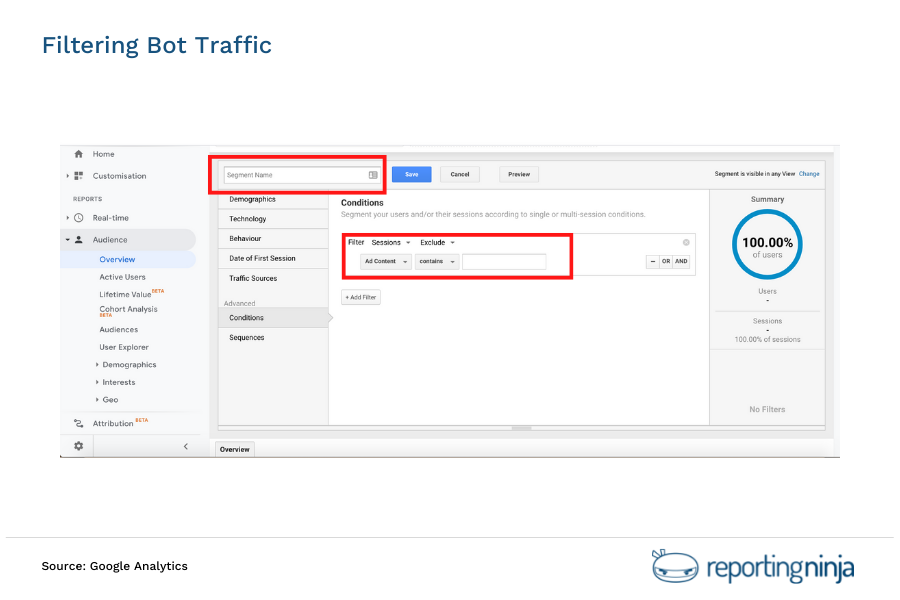Click the AND button
The width and height of the screenshot is (900, 600).
coord(681,261)
